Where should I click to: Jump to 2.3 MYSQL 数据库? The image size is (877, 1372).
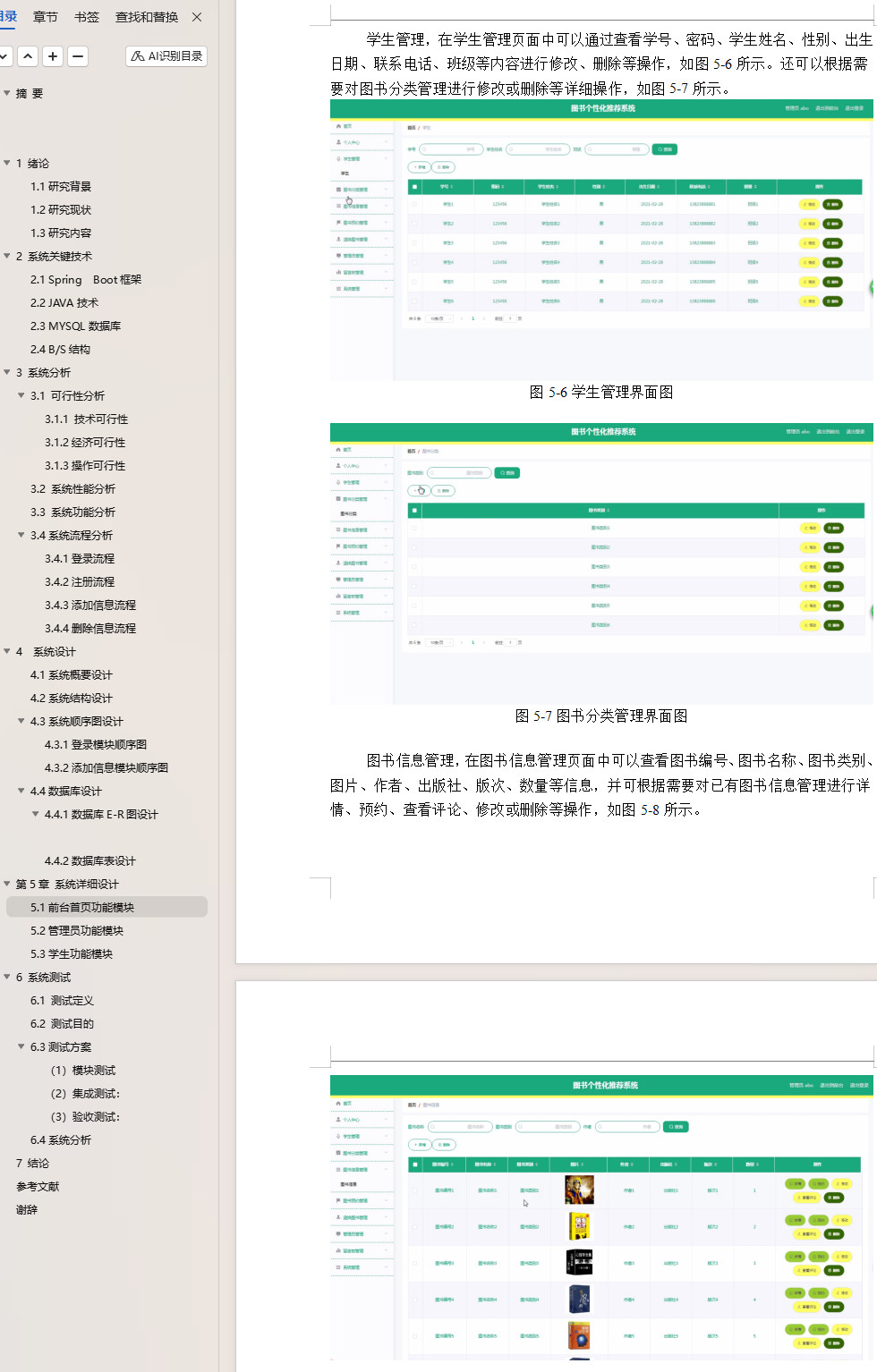(x=75, y=326)
